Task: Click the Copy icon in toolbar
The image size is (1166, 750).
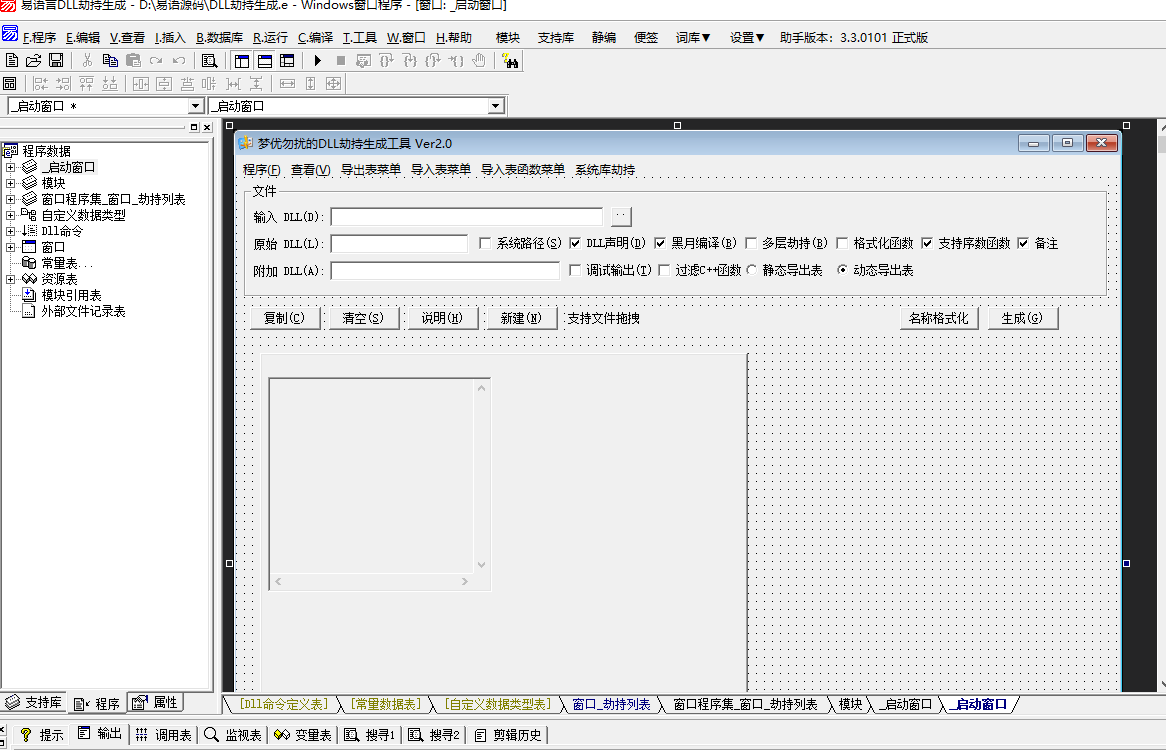Action: pyautogui.click(x=110, y=61)
